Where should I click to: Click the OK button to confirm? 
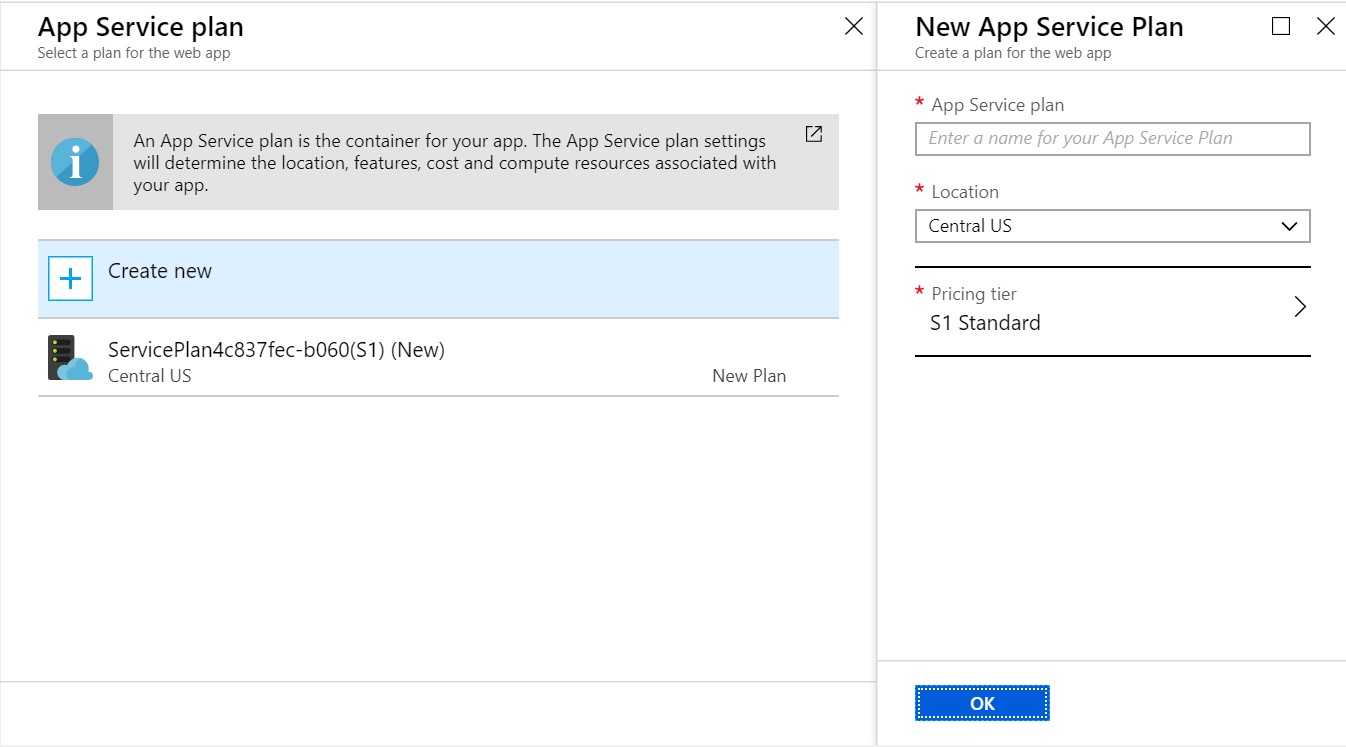point(981,702)
